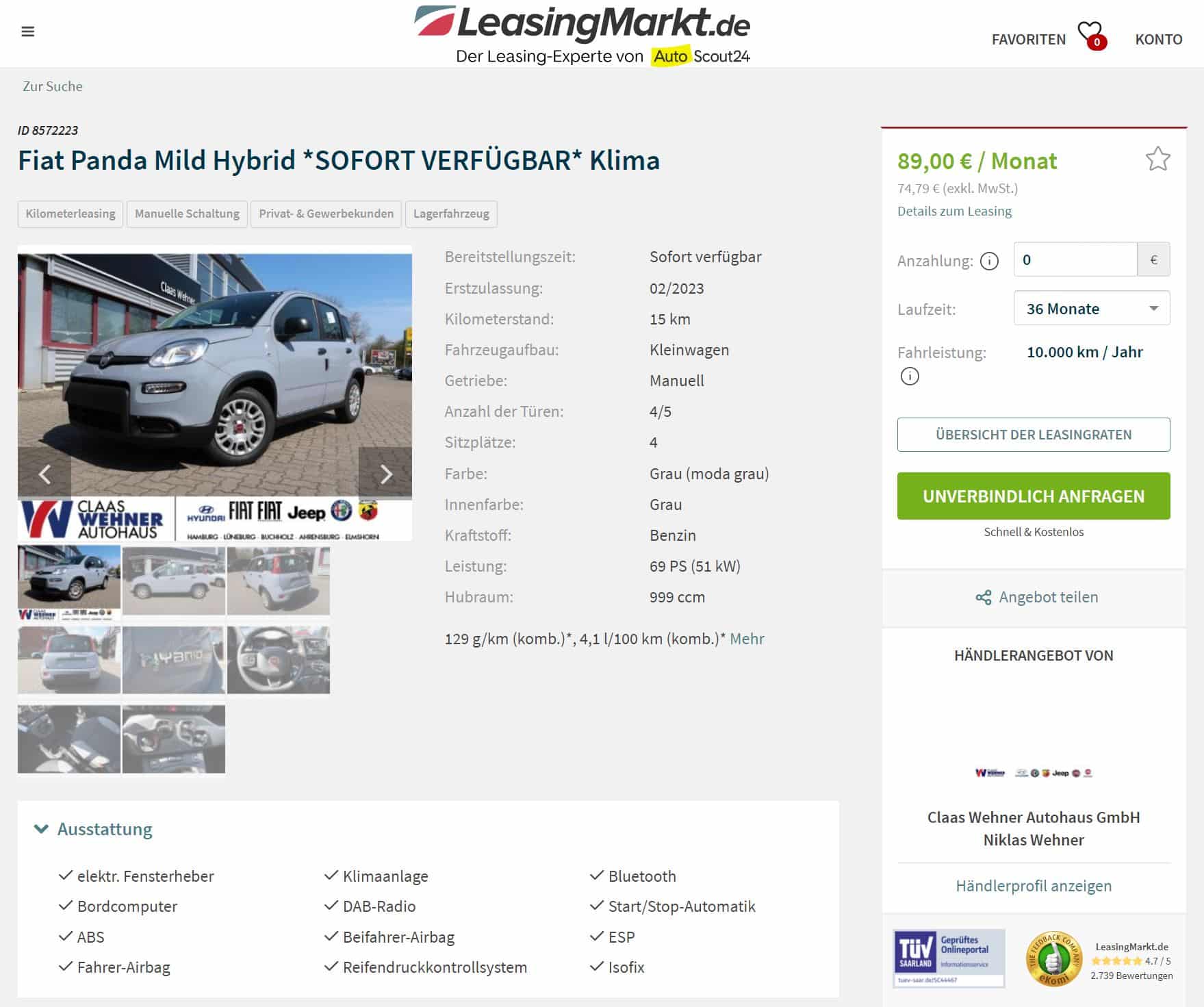This screenshot has height=1007, width=1204.
Task: Open the eKomi rating badge
Action: coord(1053,959)
